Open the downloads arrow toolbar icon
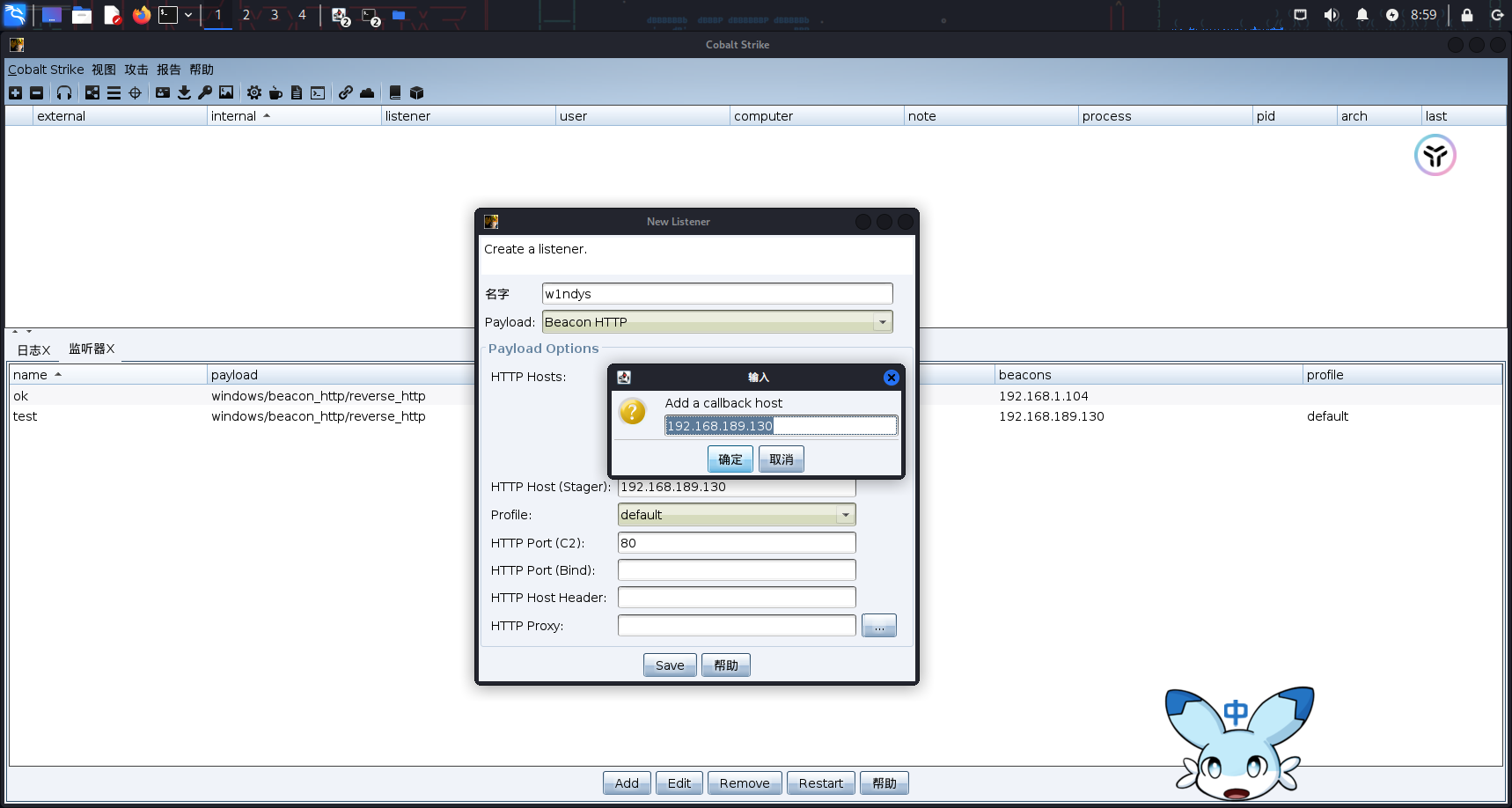Image resolution: width=1512 pixels, height=808 pixels. tap(184, 92)
